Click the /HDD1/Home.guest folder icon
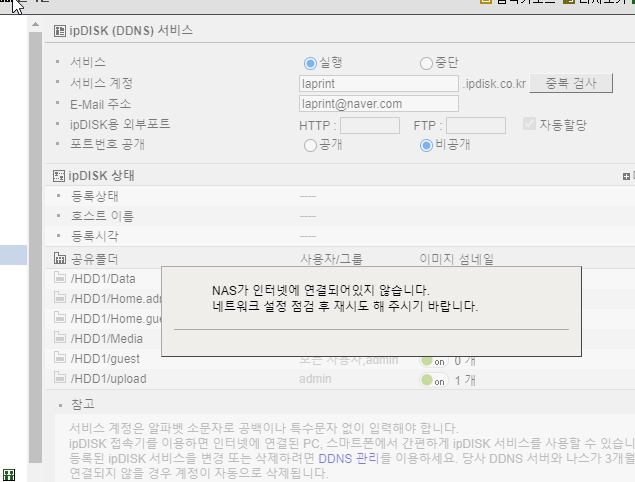 pos(60,318)
